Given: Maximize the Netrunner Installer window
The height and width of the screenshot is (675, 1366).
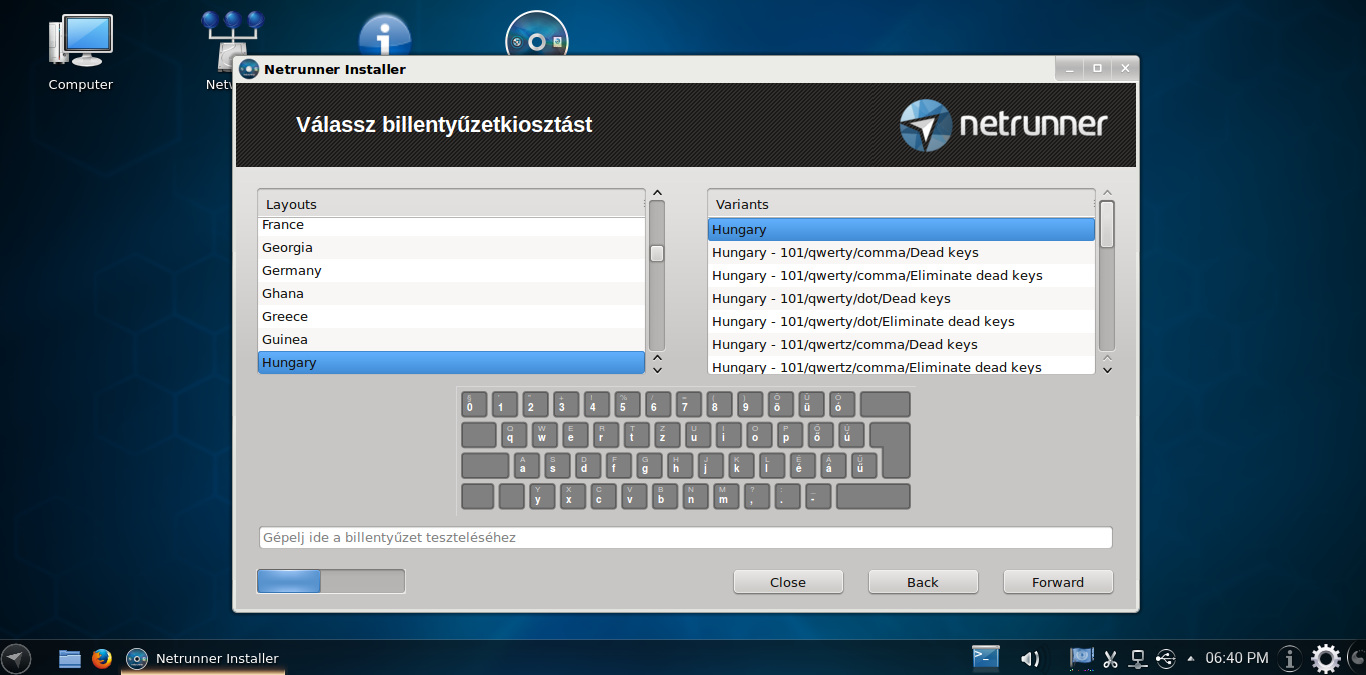Looking at the screenshot, I should click(1097, 68).
